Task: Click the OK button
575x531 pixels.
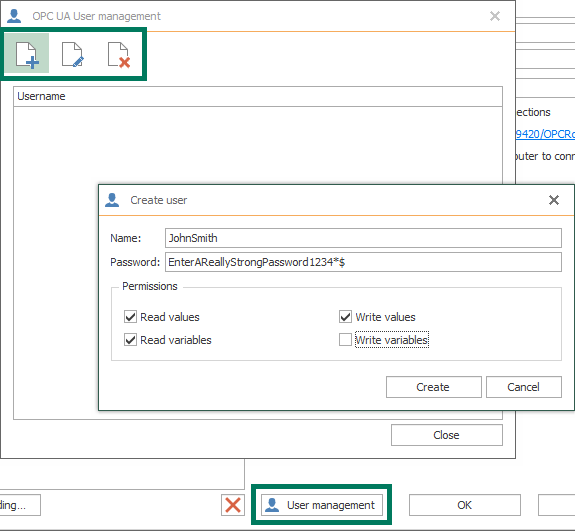Action: (465, 505)
